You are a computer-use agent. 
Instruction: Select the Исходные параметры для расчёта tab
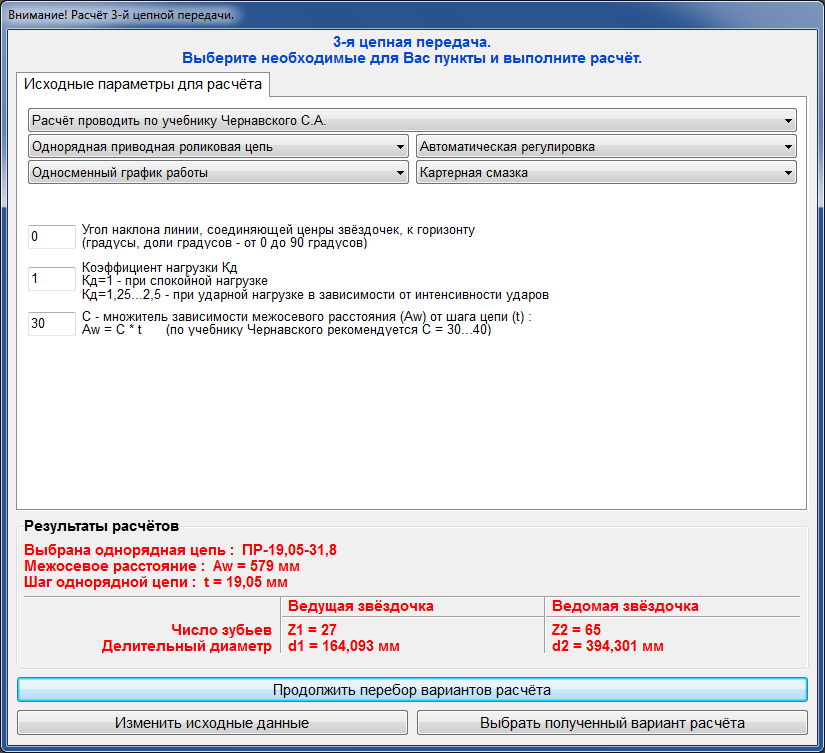[x=143, y=84]
